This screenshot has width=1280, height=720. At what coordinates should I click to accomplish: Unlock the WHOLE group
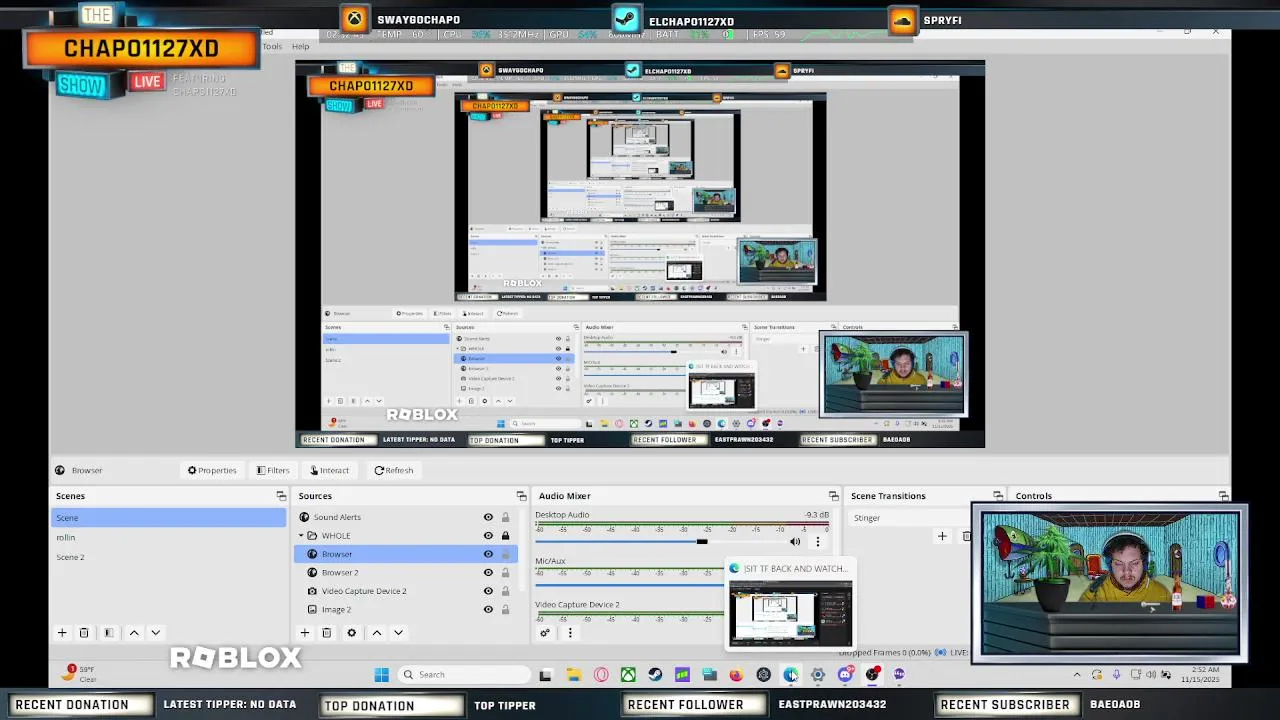pyautogui.click(x=505, y=536)
